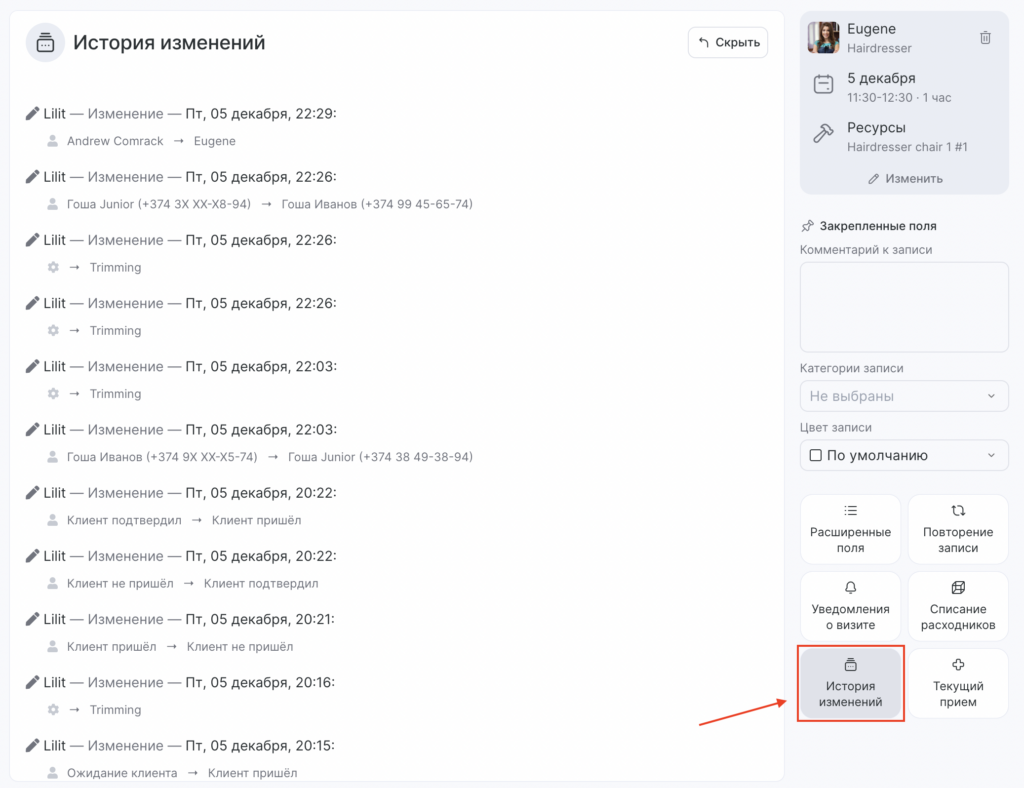The width and height of the screenshot is (1024, 788).
Task: Click person icon beside Клиент пришёл → Клиент не пришёл
Action: (x=52, y=647)
